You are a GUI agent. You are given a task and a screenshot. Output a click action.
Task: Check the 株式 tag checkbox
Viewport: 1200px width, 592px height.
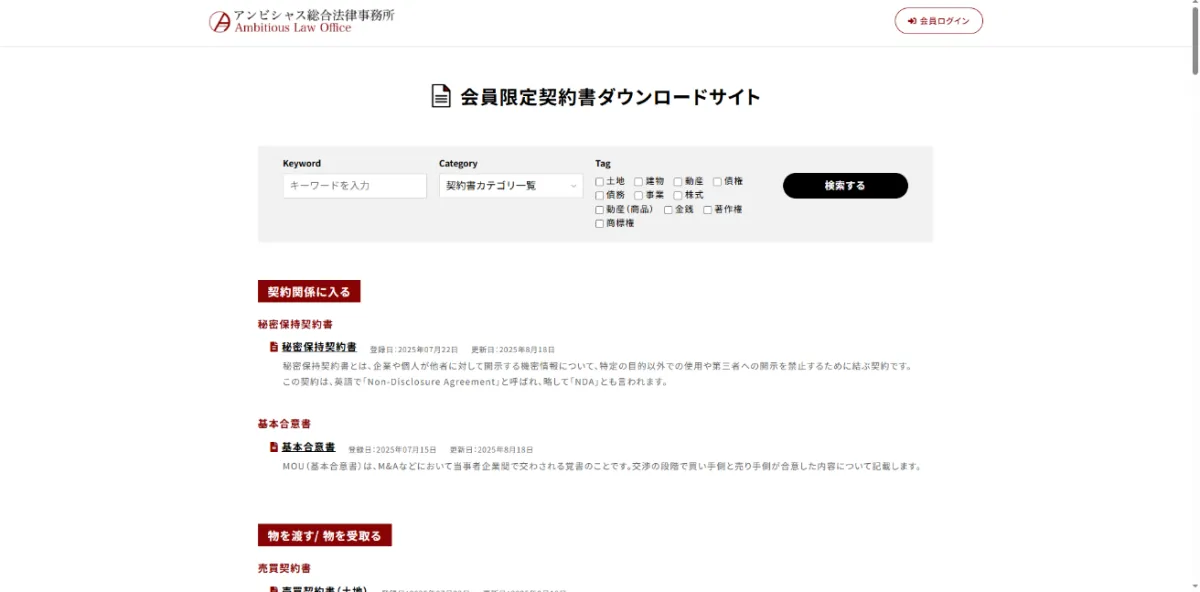coord(678,196)
